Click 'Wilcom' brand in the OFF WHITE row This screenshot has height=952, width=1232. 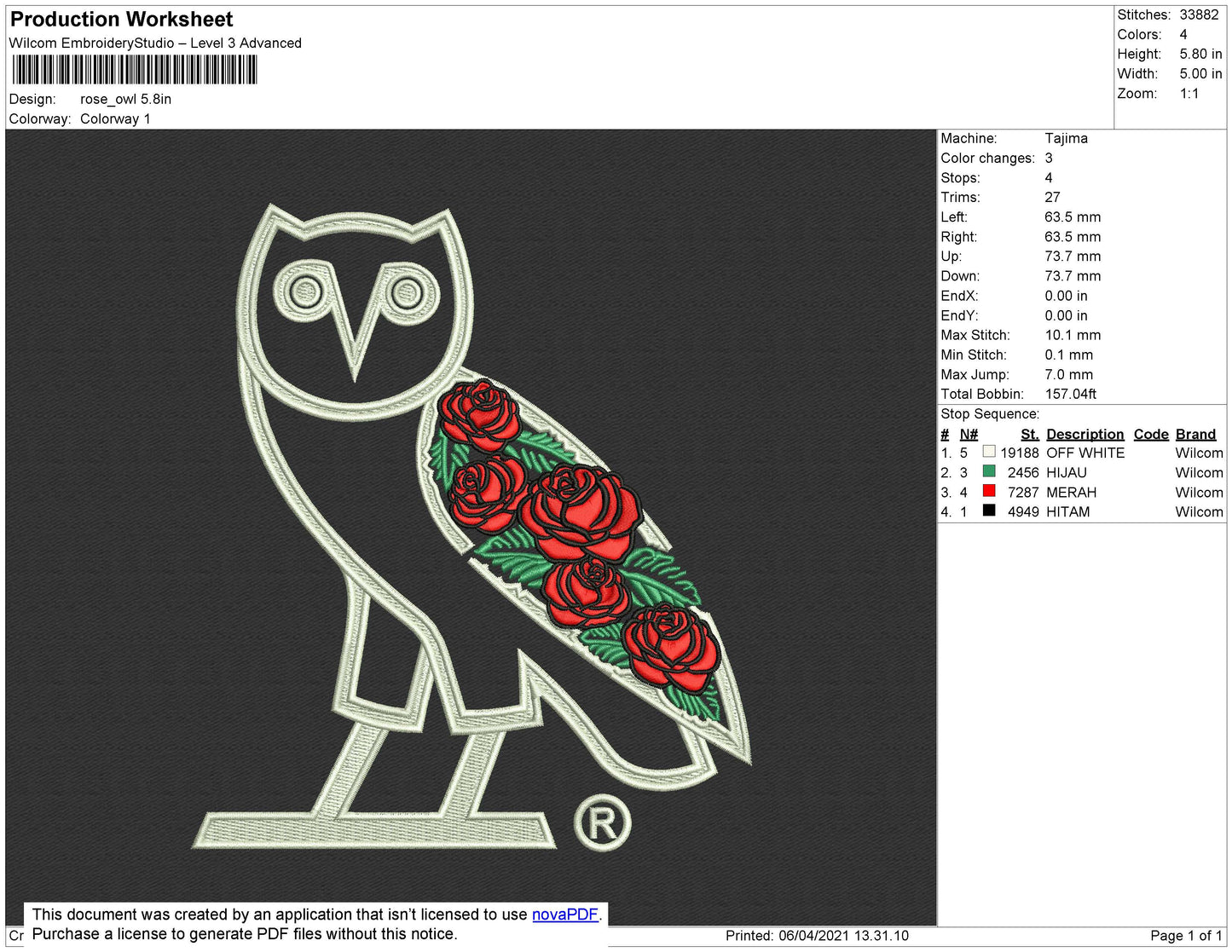(1199, 453)
